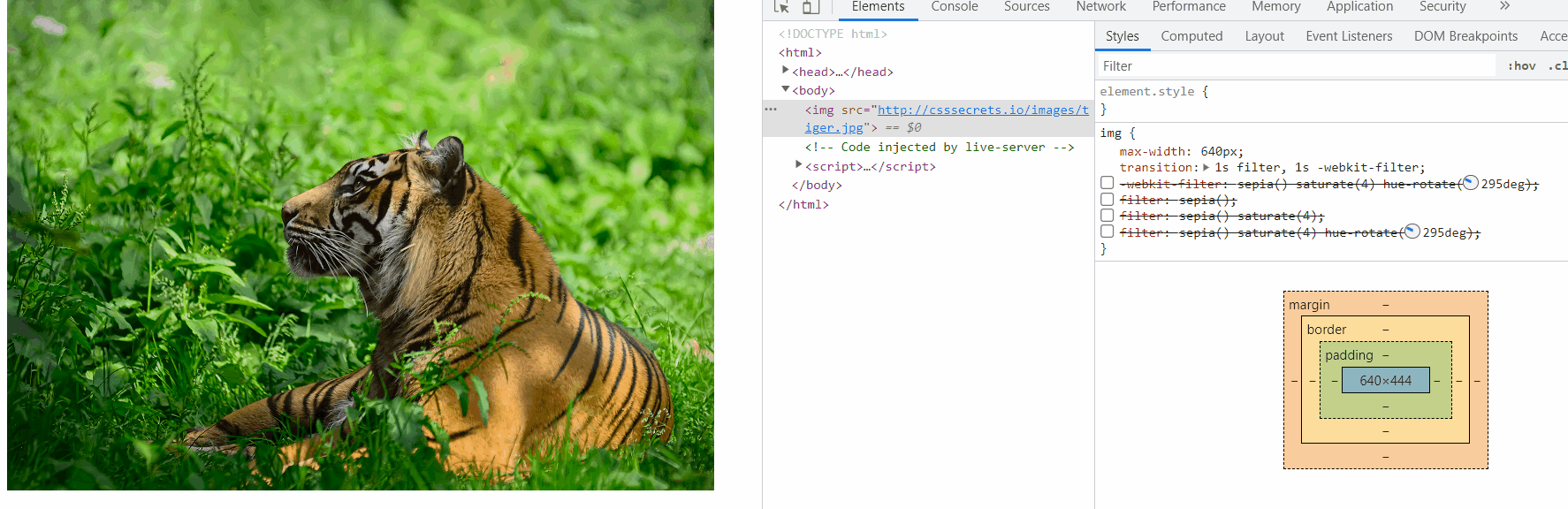Select the closing </body> tag line
This screenshot has height=509, width=1568.
pos(817,186)
